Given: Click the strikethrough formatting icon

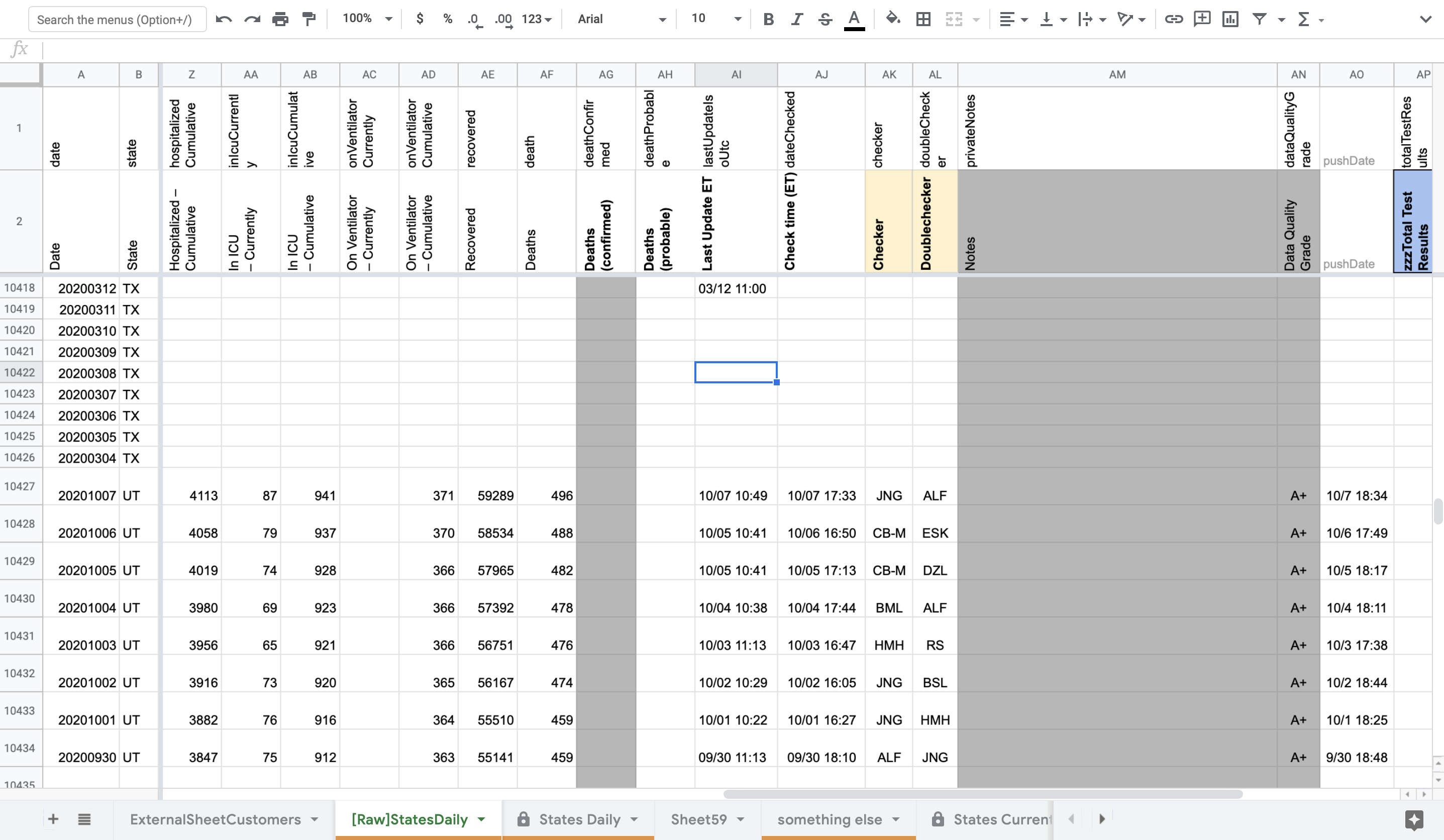Looking at the screenshot, I should pos(825,19).
